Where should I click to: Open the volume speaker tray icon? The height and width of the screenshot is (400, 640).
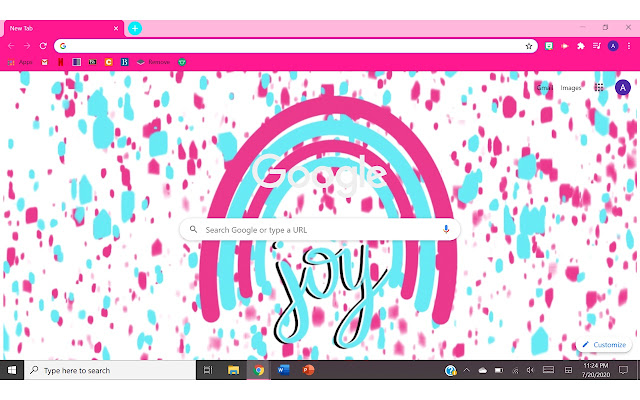coord(530,370)
